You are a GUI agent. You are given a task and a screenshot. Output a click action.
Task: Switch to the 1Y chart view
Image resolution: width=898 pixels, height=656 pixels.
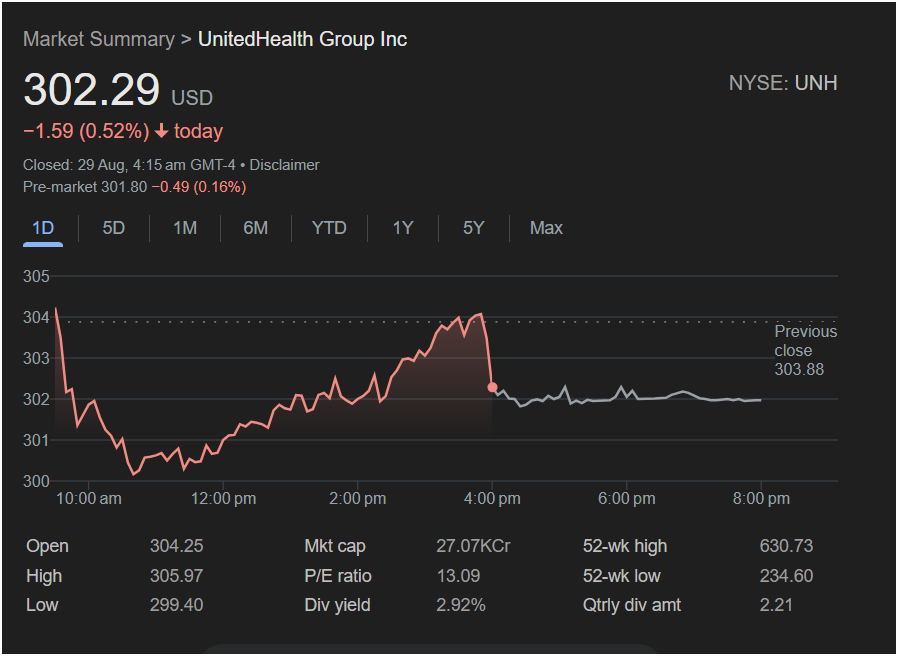402,228
